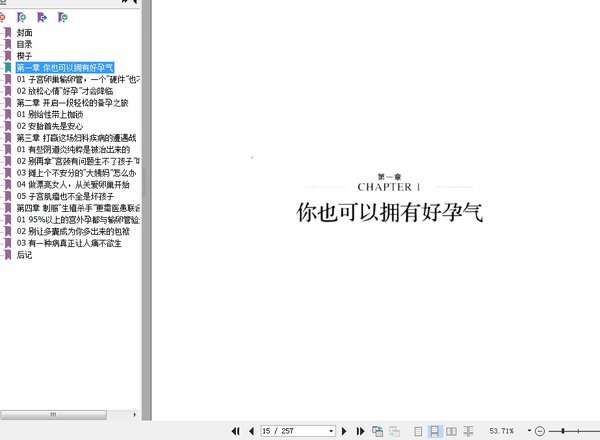Open the 封面 bookmark

click(24, 33)
